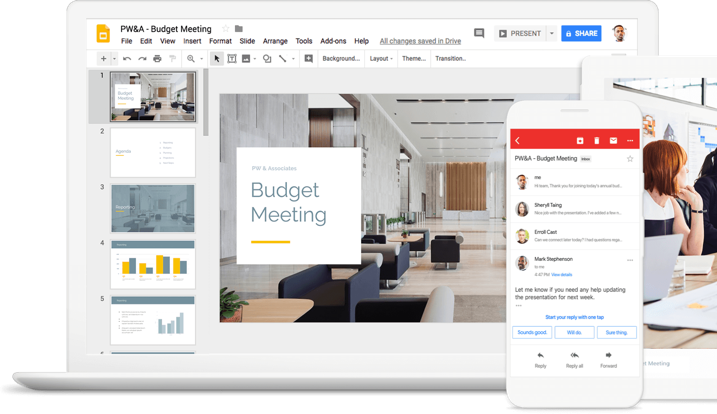Open the Help menu
The image size is (717, 414).
361,41
